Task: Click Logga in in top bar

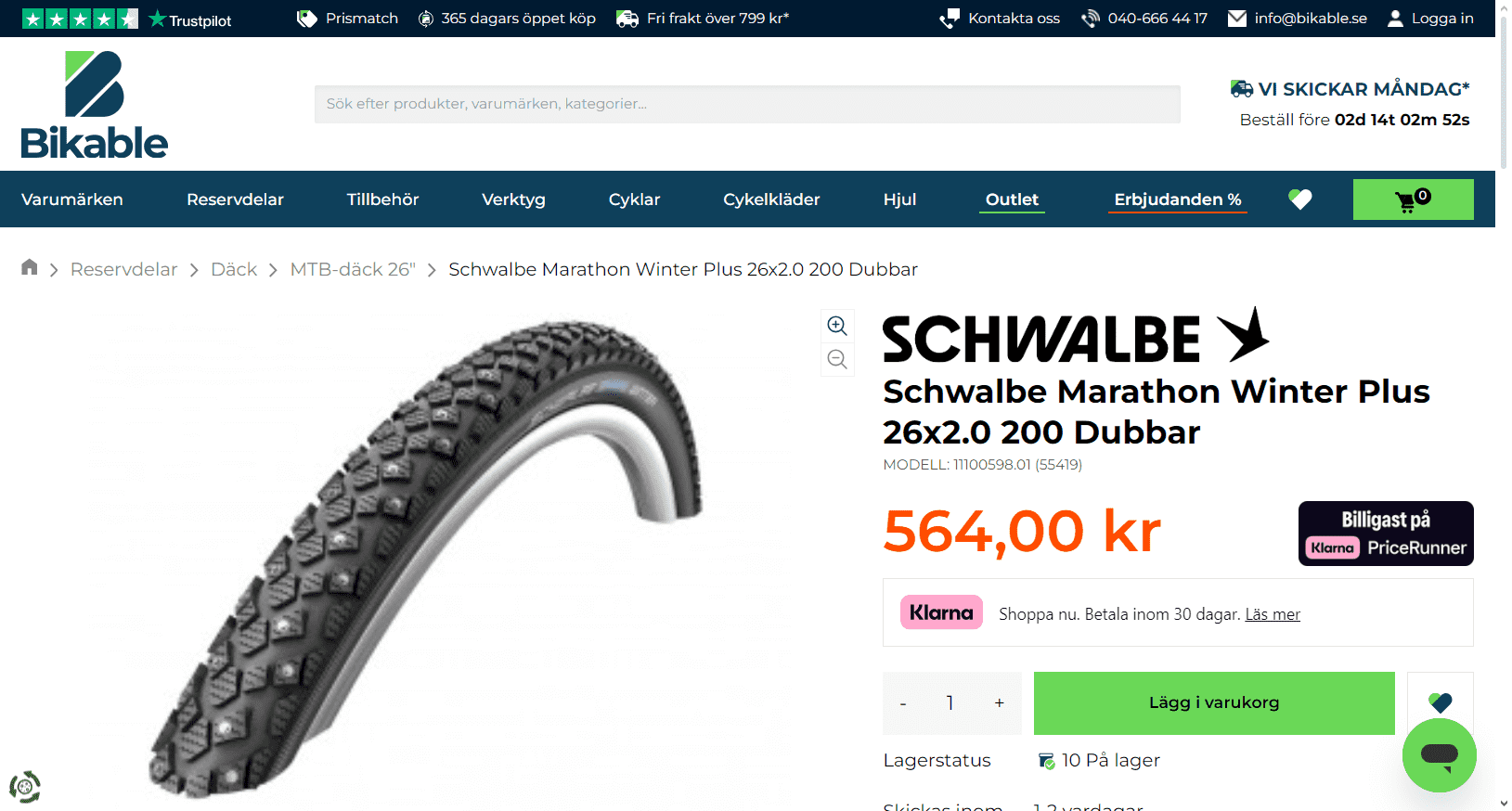Action: click(x=1430, y=19)
